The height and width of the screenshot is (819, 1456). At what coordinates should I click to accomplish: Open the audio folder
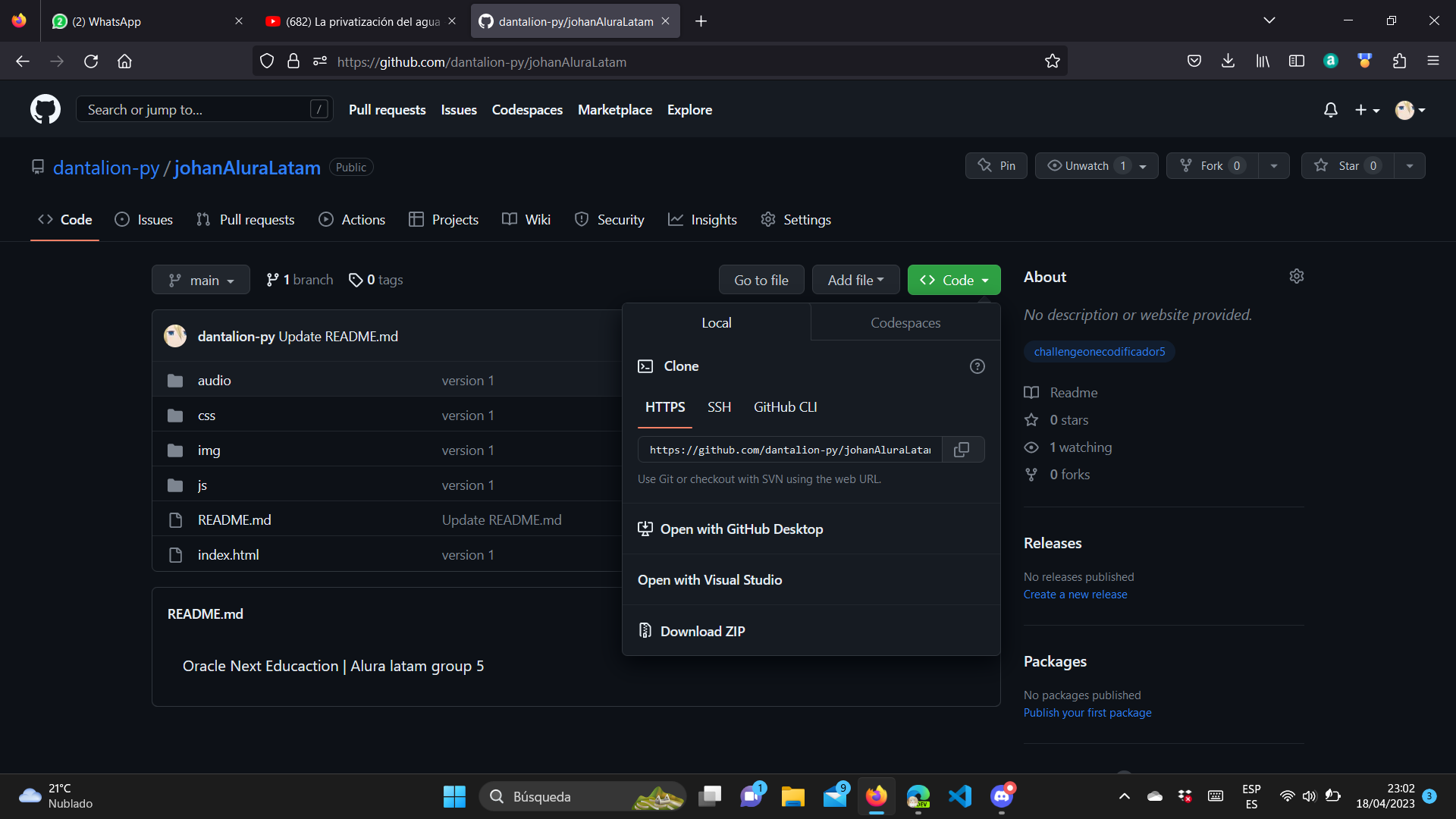tap(215, 381)
